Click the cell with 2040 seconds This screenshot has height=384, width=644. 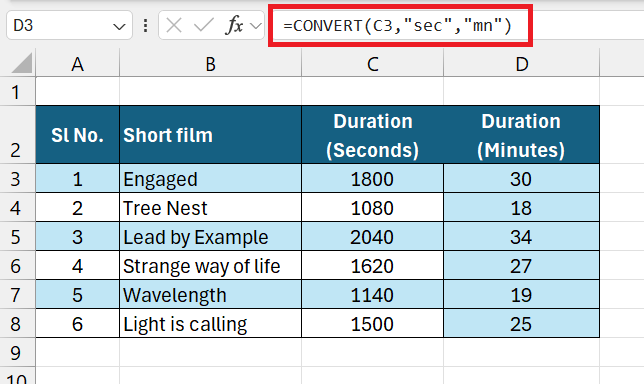(373, 237)
